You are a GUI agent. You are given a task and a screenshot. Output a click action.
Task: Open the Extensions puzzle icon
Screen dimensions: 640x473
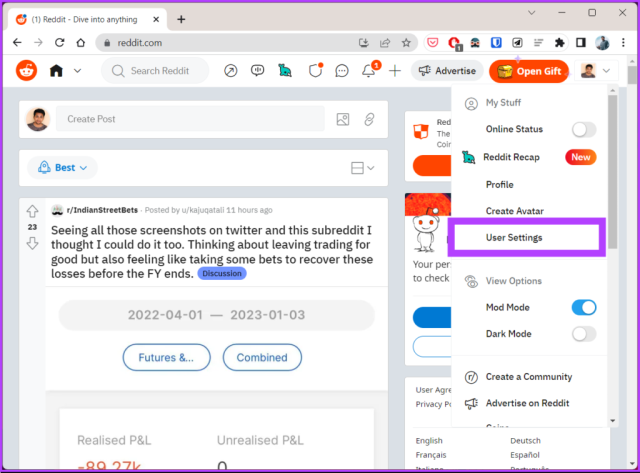coord(560,42)
